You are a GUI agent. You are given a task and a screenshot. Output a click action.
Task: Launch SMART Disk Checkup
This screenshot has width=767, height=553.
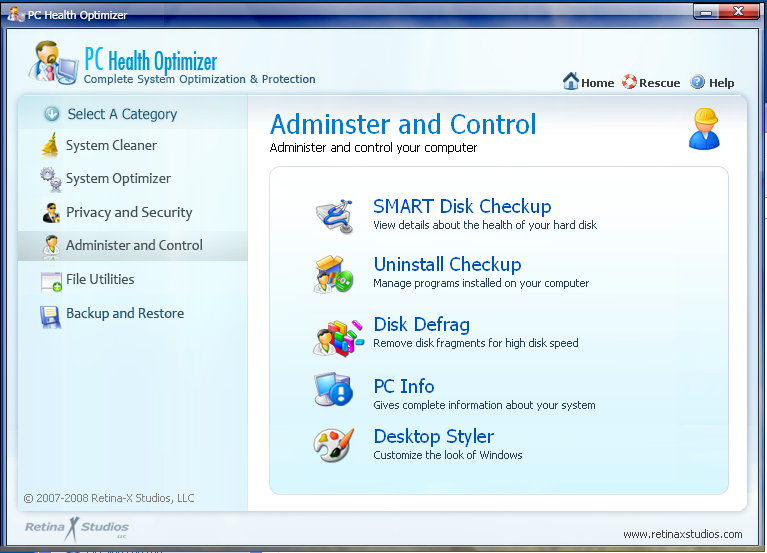pos(462,206)
